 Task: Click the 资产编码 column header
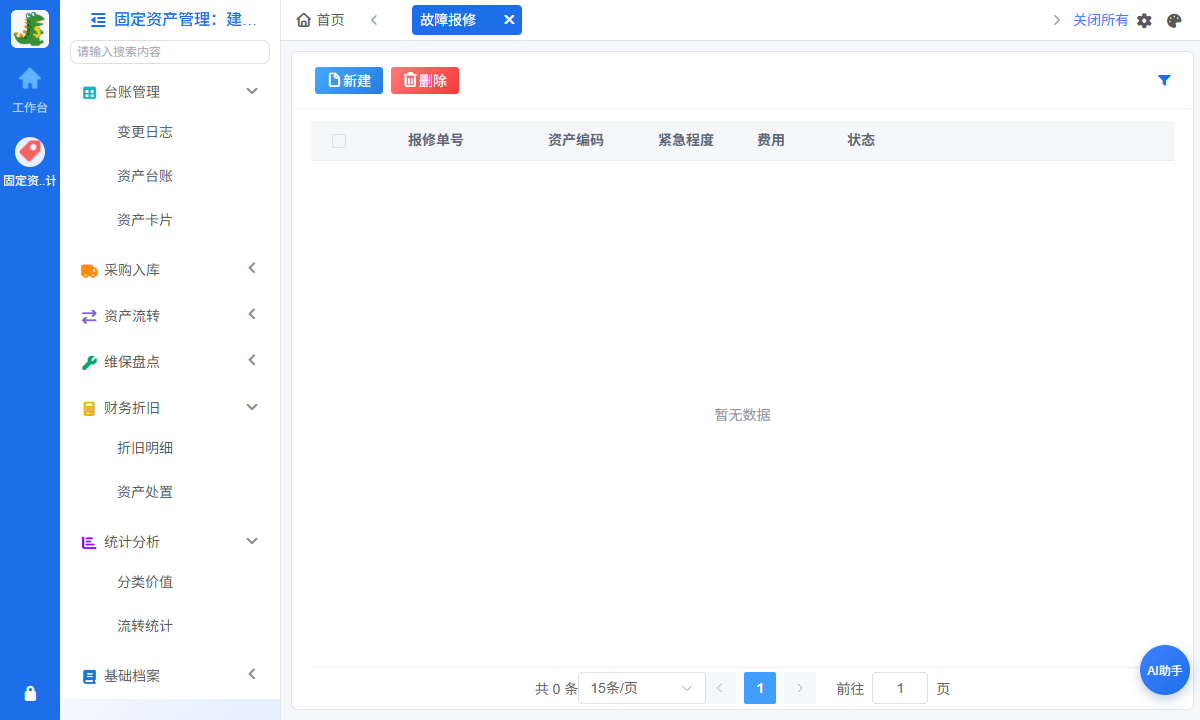576,140
